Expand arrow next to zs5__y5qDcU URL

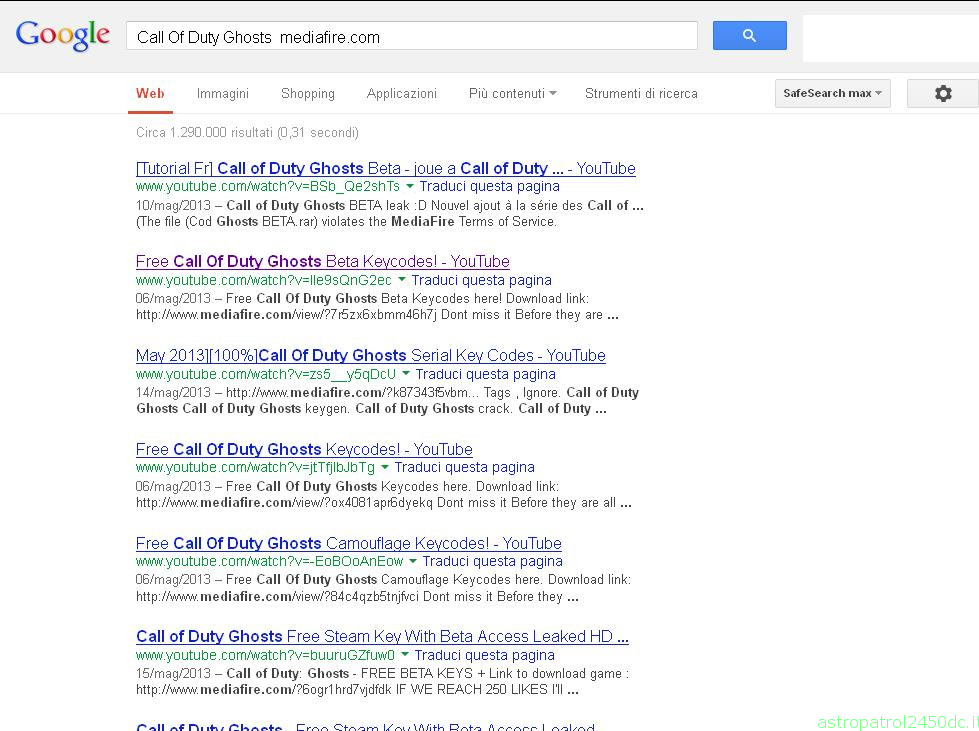pos(406,374)
